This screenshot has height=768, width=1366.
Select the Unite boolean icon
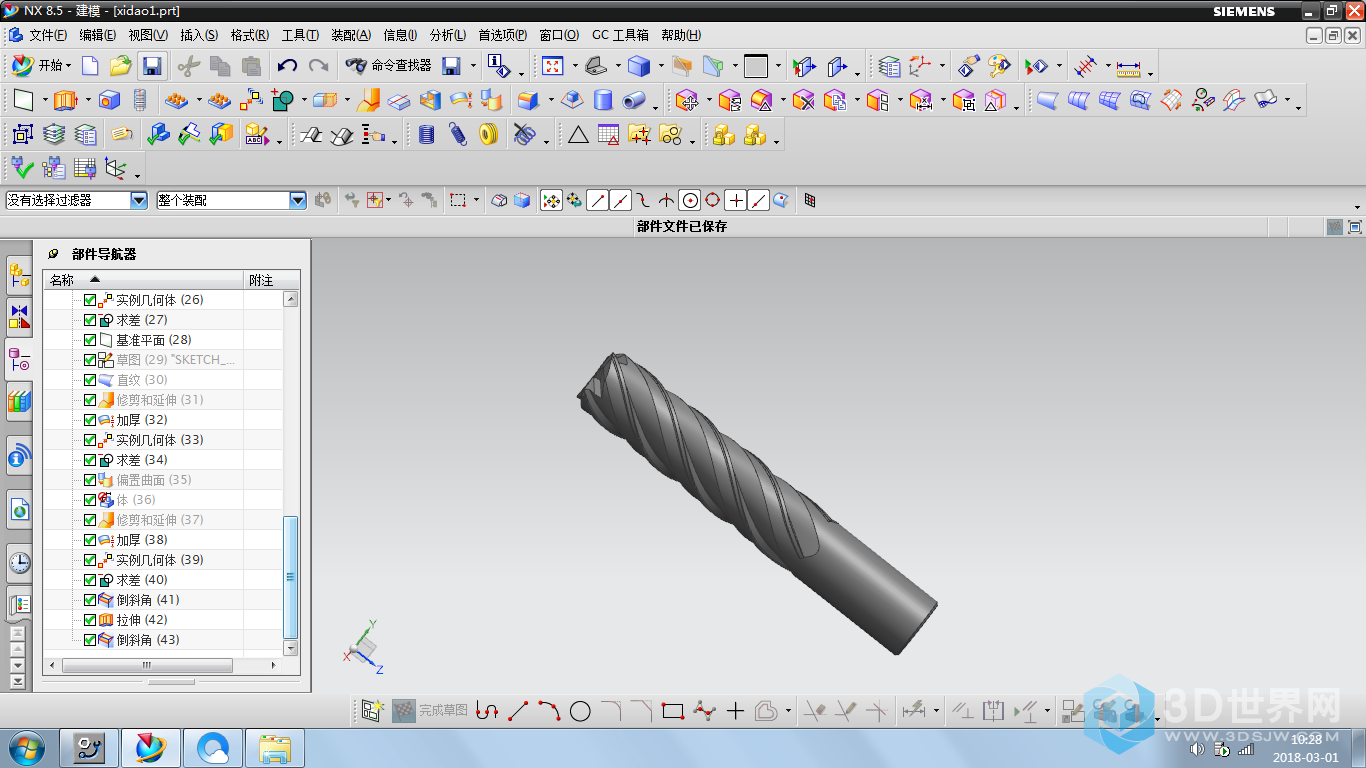coord(283,100)
